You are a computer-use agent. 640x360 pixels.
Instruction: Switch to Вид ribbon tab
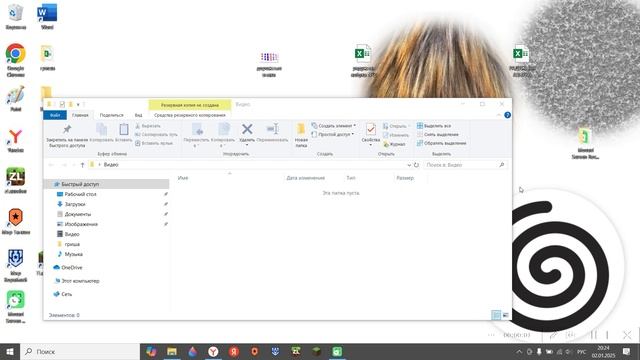click(138, 115)
